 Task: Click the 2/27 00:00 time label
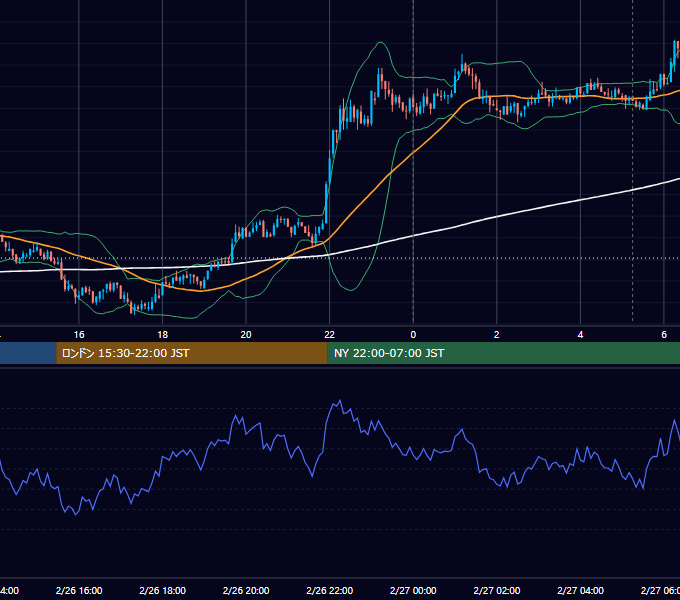pyautogui.click(x=413, y=590)
